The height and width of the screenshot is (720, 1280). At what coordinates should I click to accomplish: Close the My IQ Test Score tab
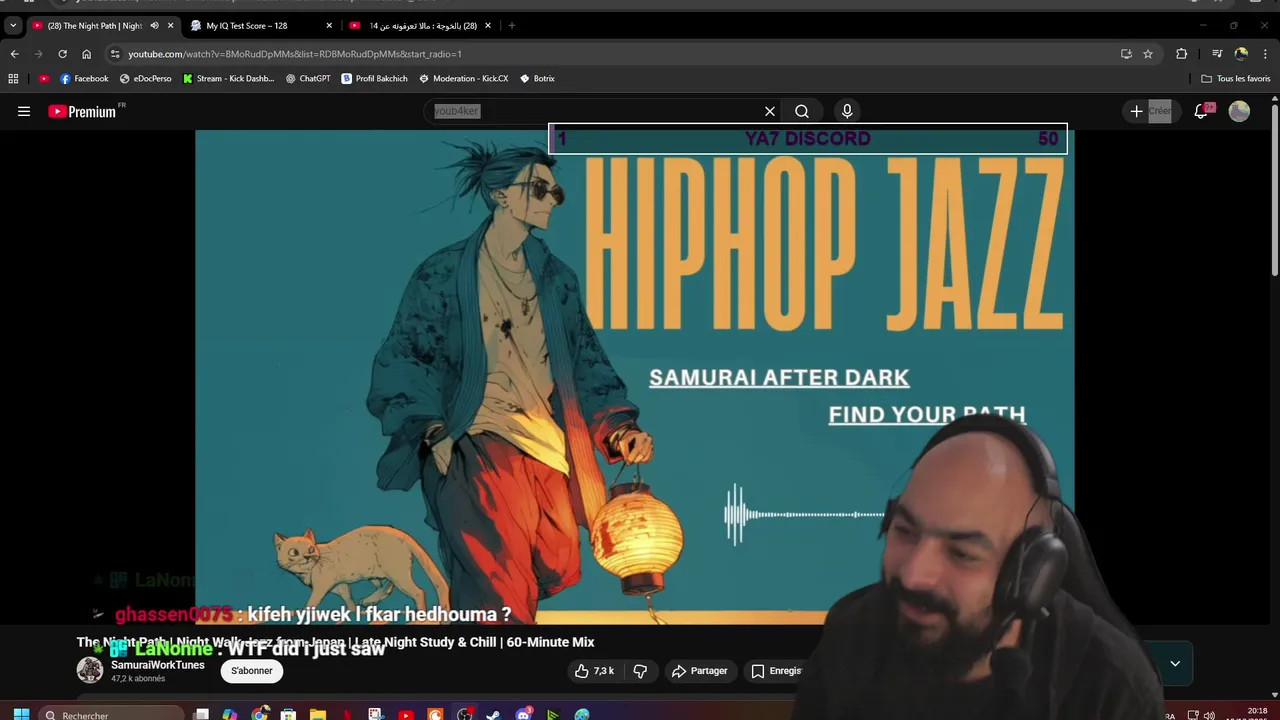pyautogui.click(x=329, y=26)
